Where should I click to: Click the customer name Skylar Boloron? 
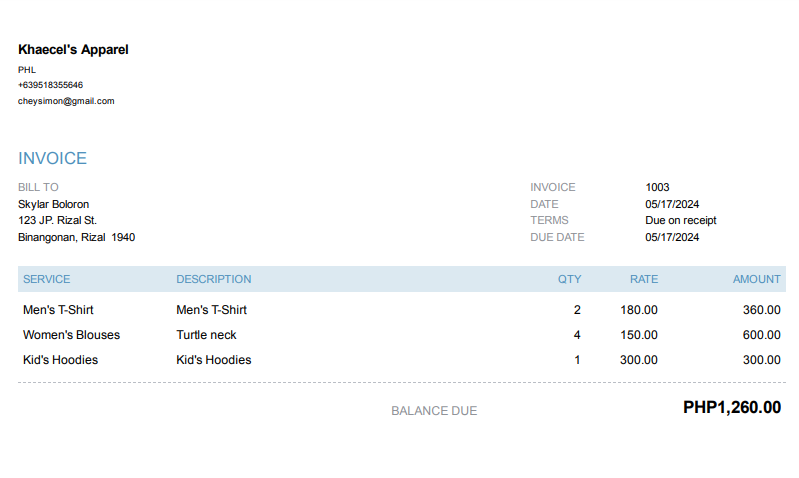coord(54,204)
